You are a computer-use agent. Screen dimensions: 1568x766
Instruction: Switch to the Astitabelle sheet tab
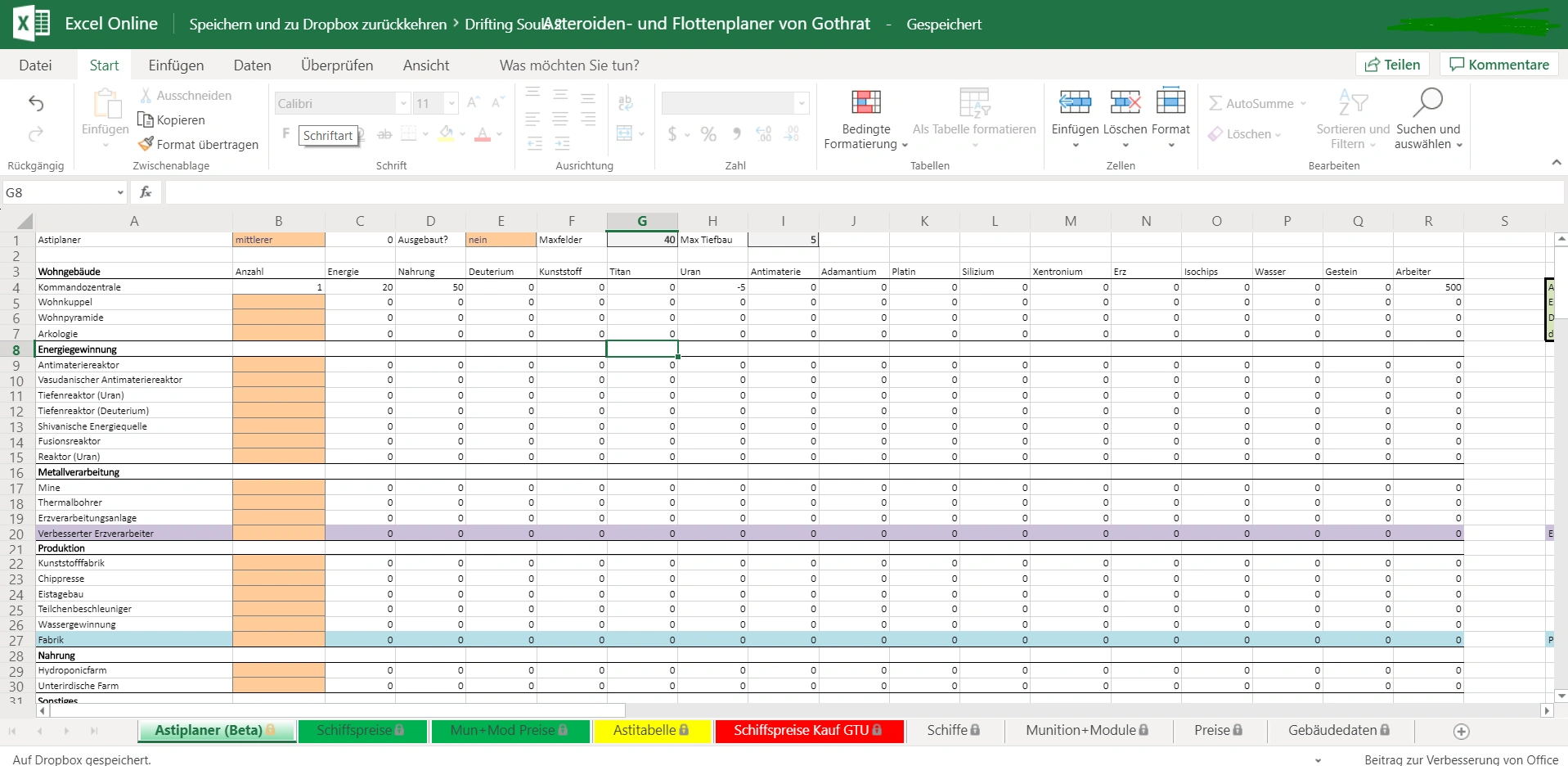(x=650, y=730)
